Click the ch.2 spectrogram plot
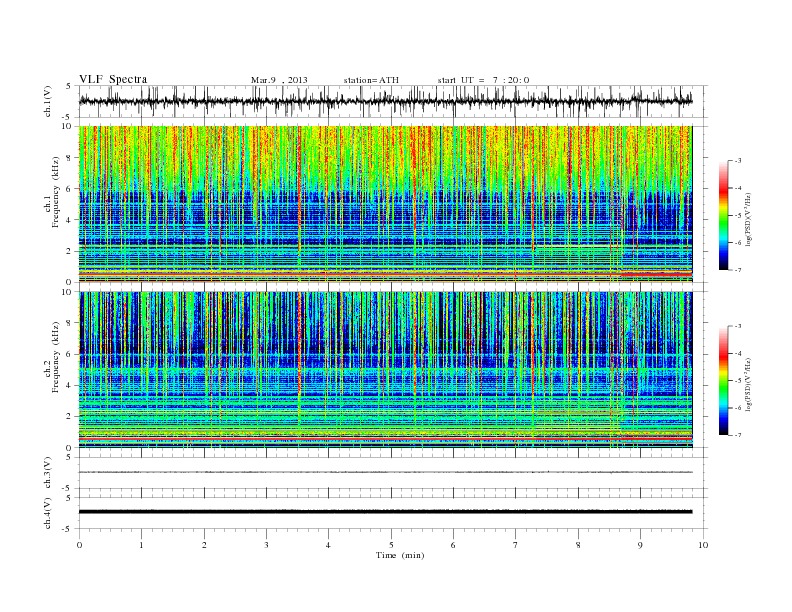This screenshot has width=792, height=612. pos(385,370)
